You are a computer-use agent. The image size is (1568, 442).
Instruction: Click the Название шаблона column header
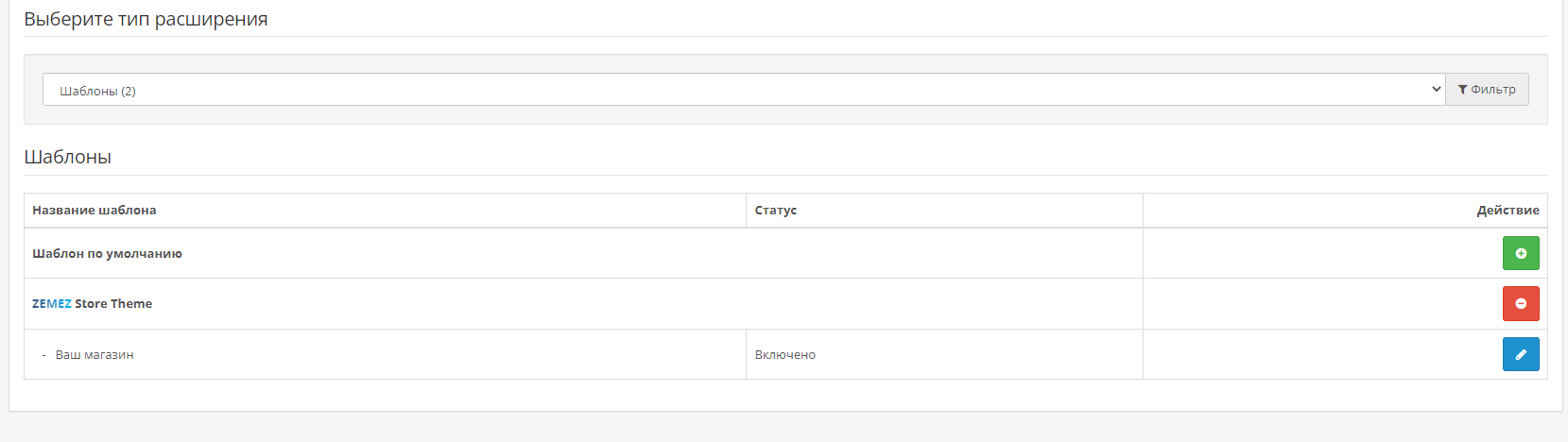[95, 211]
